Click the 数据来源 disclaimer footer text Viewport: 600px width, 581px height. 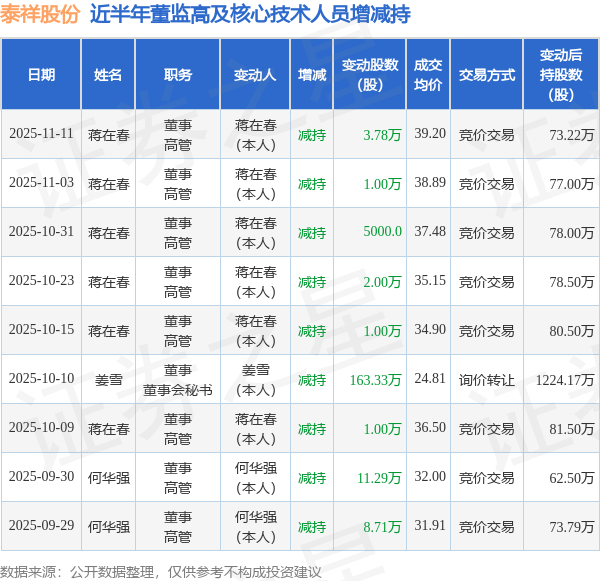pyautogui.click(x=161, y=572)
